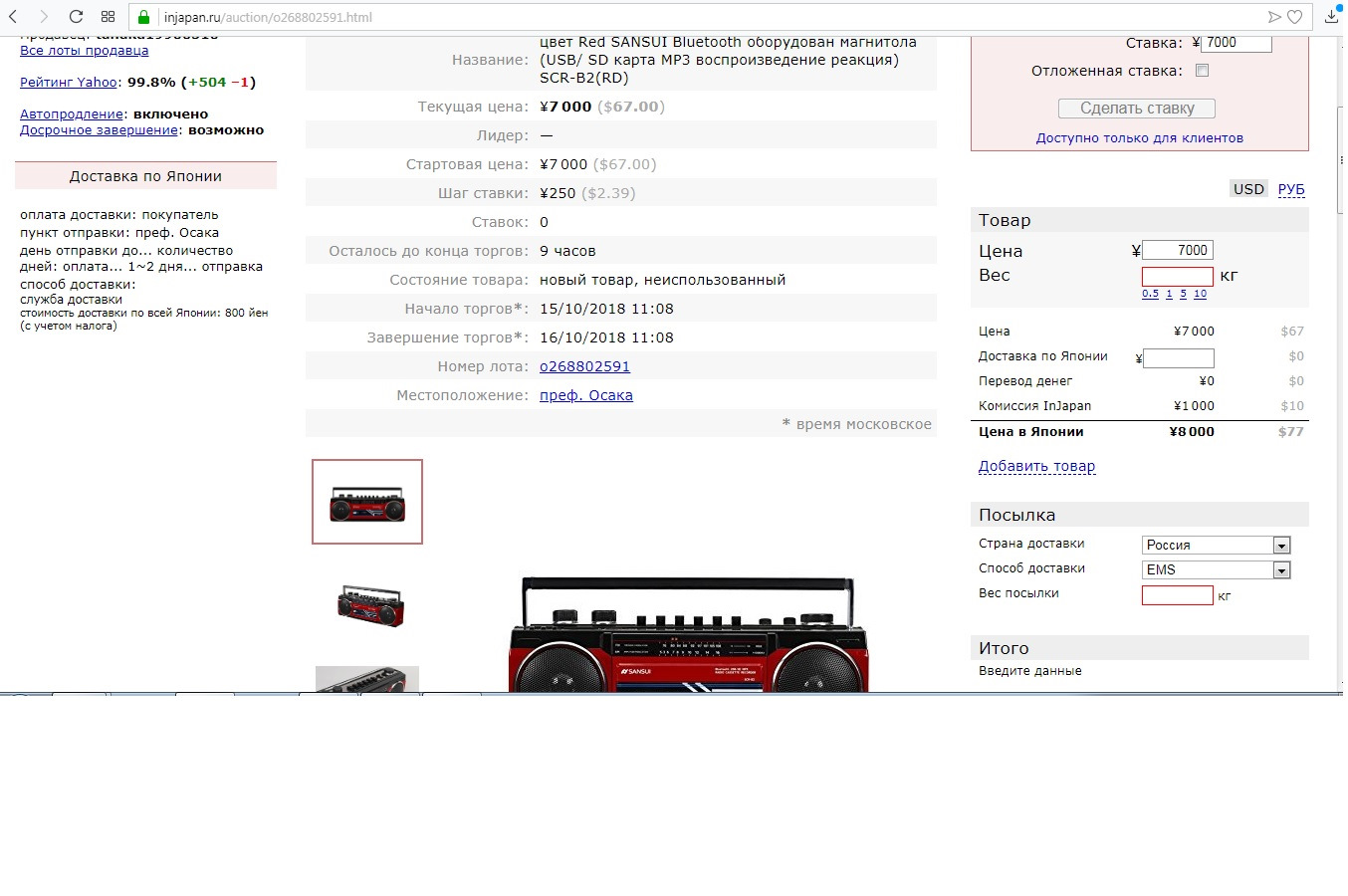Viewport: 1348px width, 896px height.
Task: Edit the Цена price field
Action: click(x=1178, y=251)
